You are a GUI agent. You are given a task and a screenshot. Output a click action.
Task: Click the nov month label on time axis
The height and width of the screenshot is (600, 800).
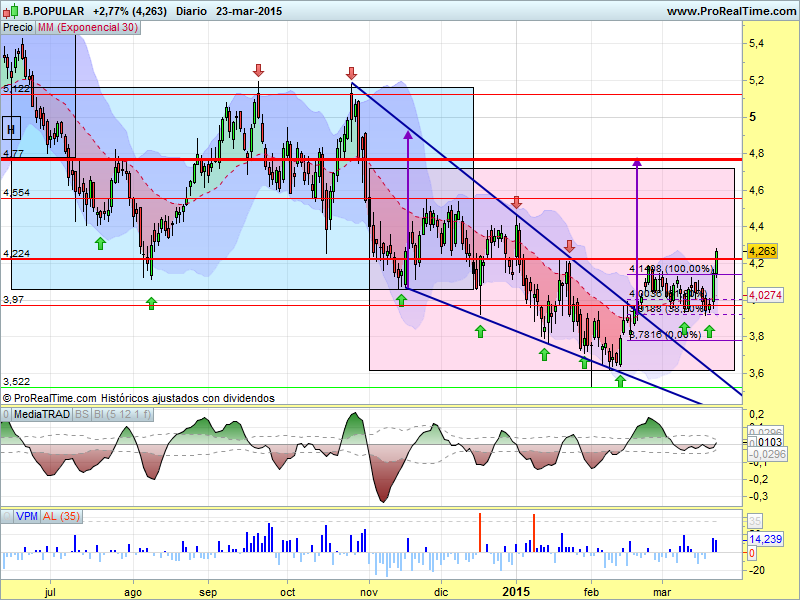point(369,592)
